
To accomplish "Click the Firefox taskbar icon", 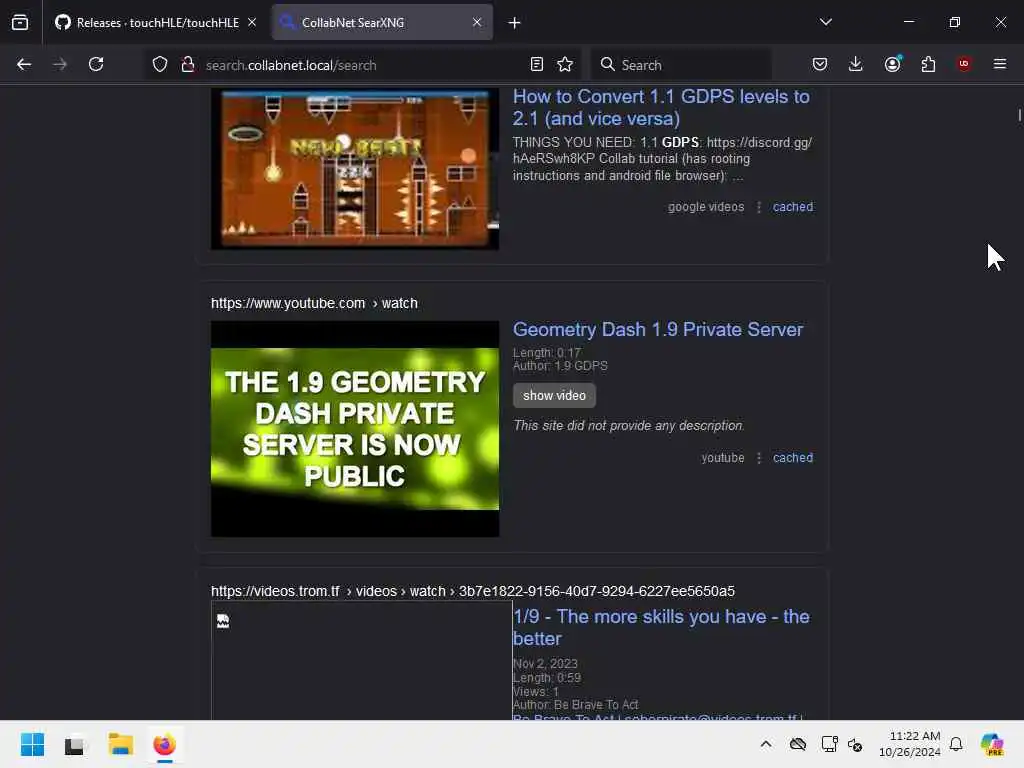I will click(165, 744).
